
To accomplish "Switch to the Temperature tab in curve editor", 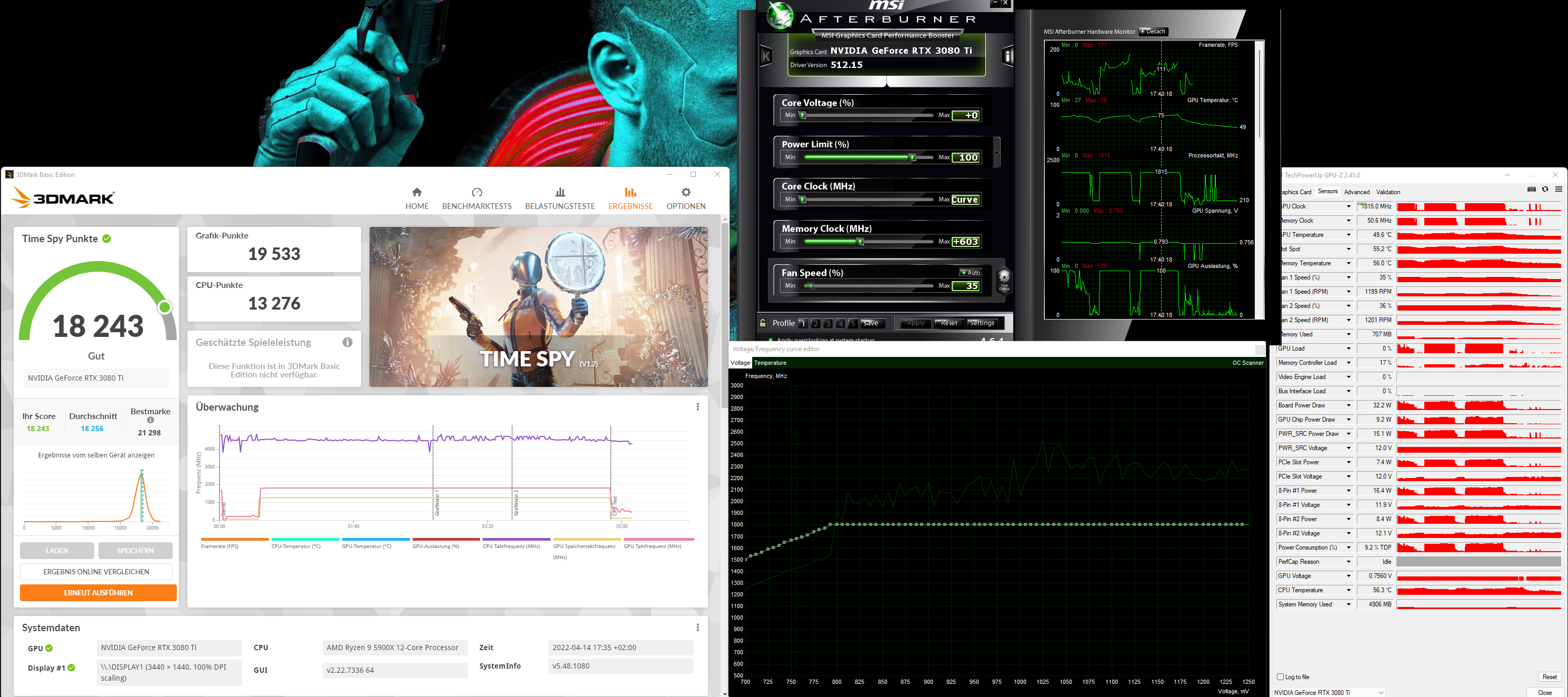I will coord(770,363).
